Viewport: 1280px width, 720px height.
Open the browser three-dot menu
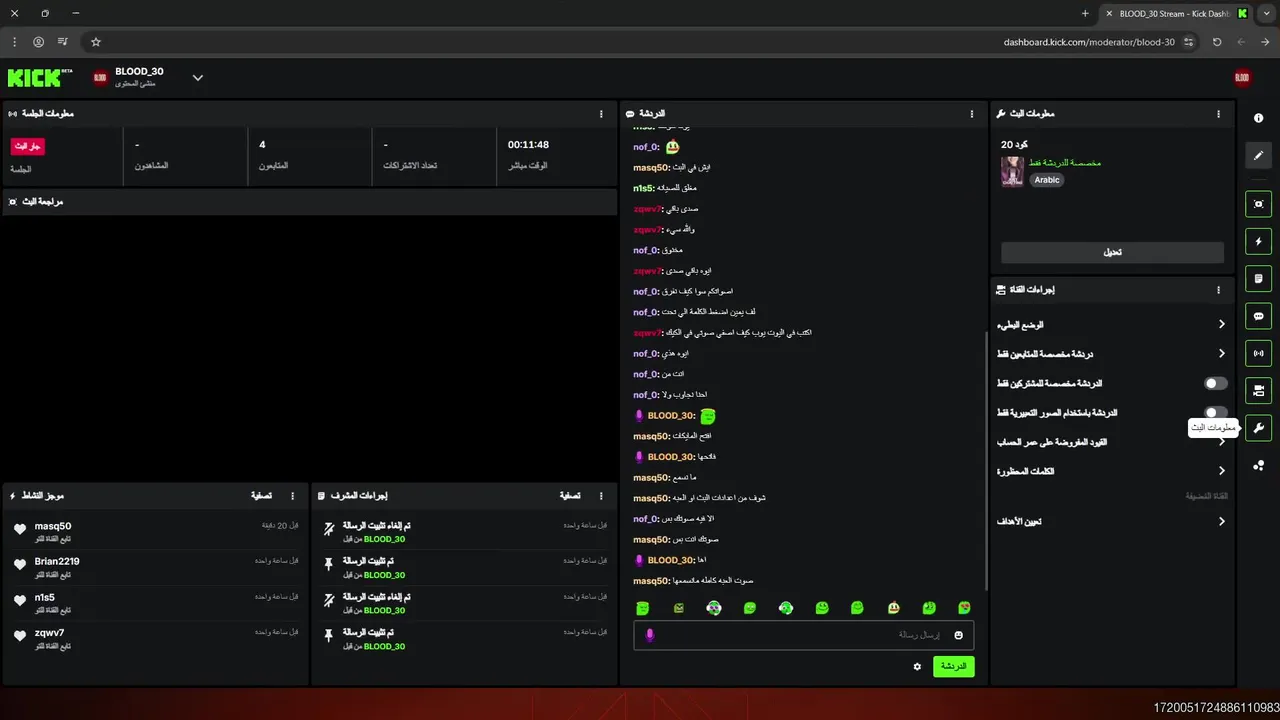tap(14, 42)
